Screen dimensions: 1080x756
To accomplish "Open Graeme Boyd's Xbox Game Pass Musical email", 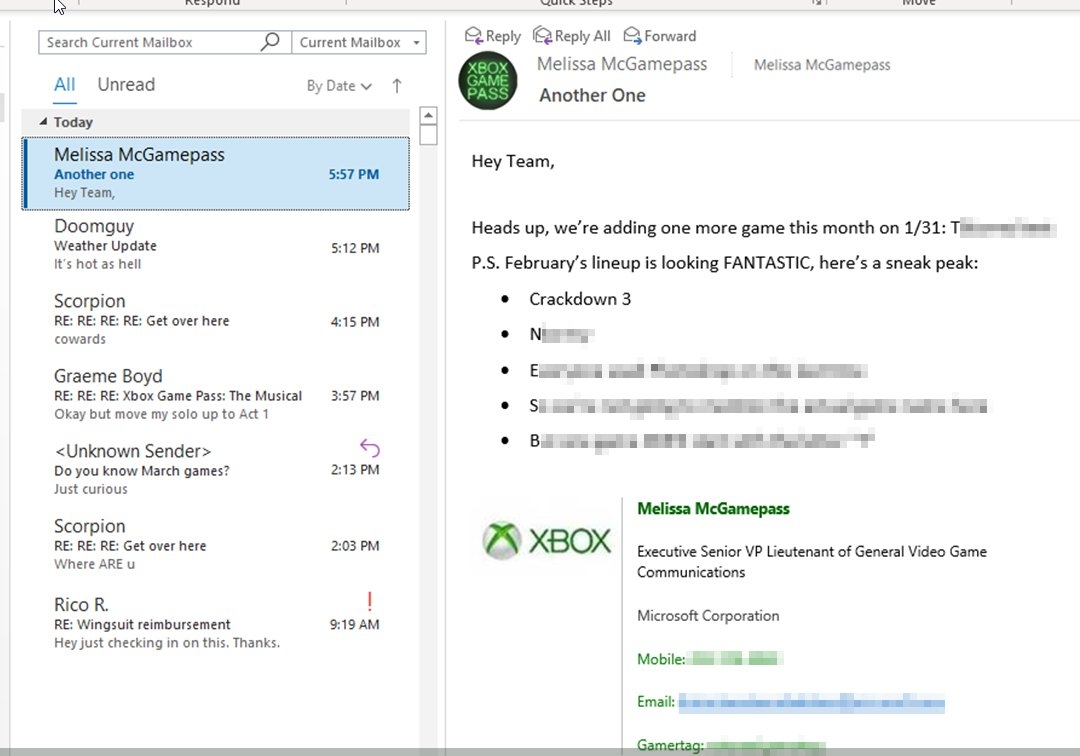I will click(x=216, y=395).
